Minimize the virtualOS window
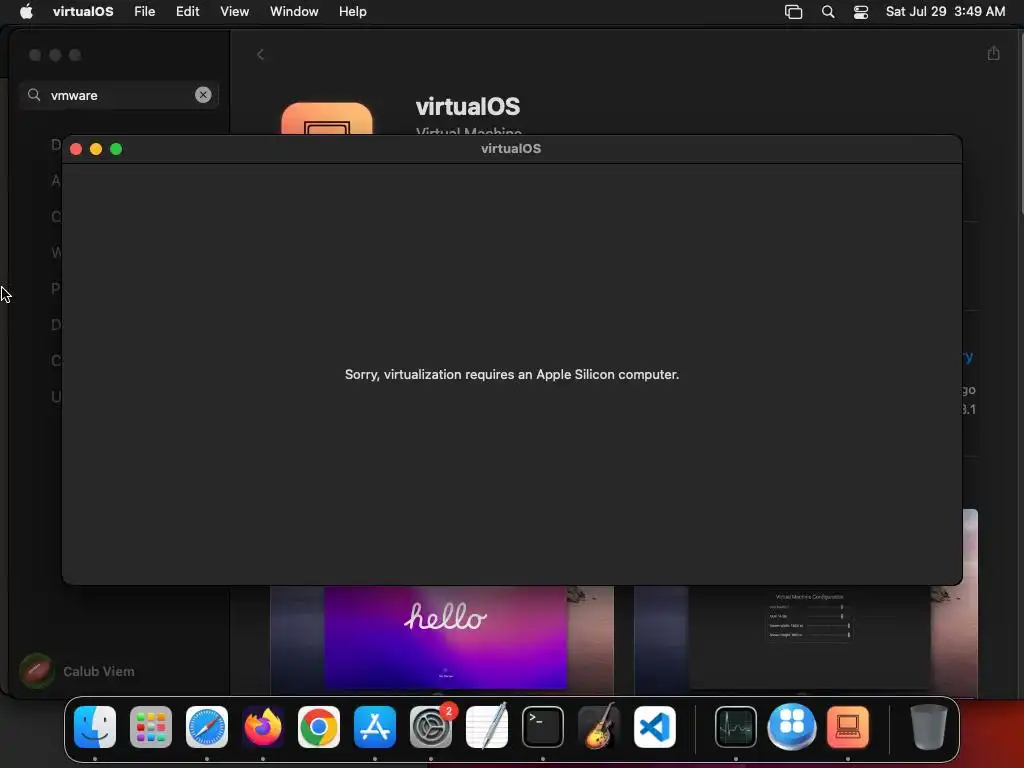The image size is (1024, 768). [x=96, y=149]
